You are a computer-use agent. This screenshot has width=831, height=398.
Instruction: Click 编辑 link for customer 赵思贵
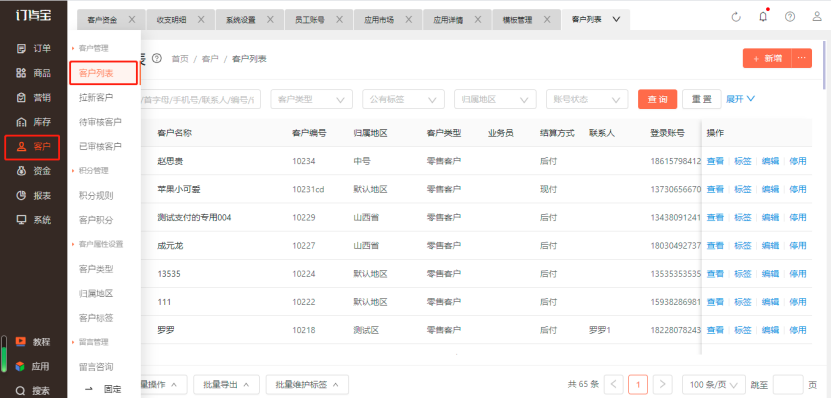pos(770,161)
